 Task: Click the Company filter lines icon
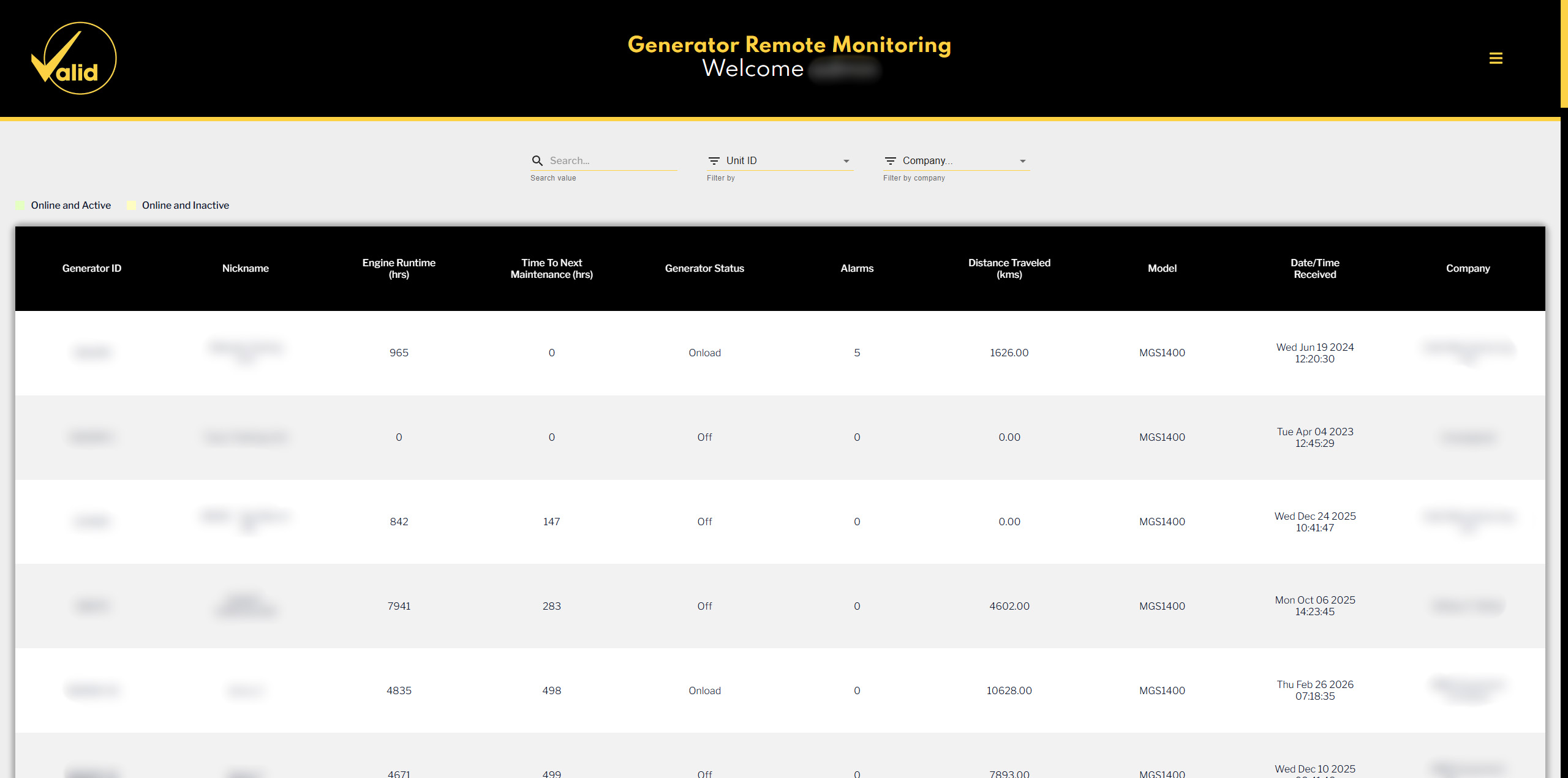coord(890,160)
